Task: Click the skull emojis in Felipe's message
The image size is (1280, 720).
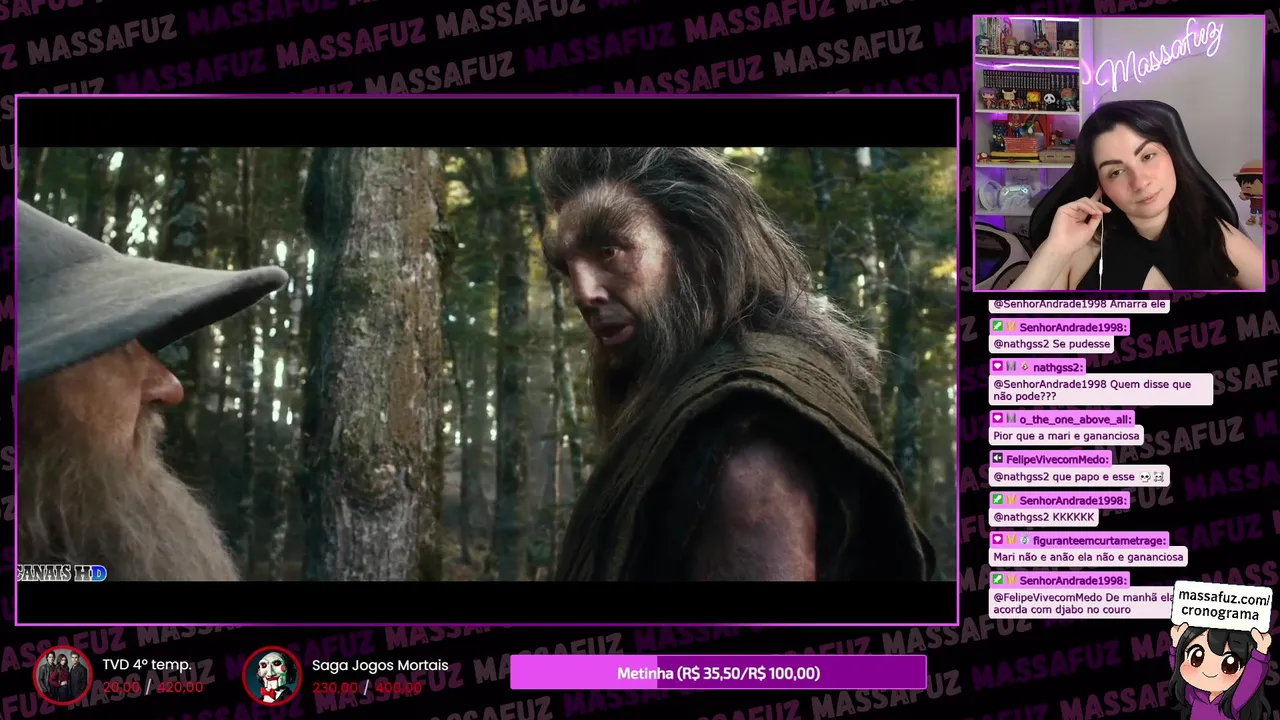Action: point(1151,477)
